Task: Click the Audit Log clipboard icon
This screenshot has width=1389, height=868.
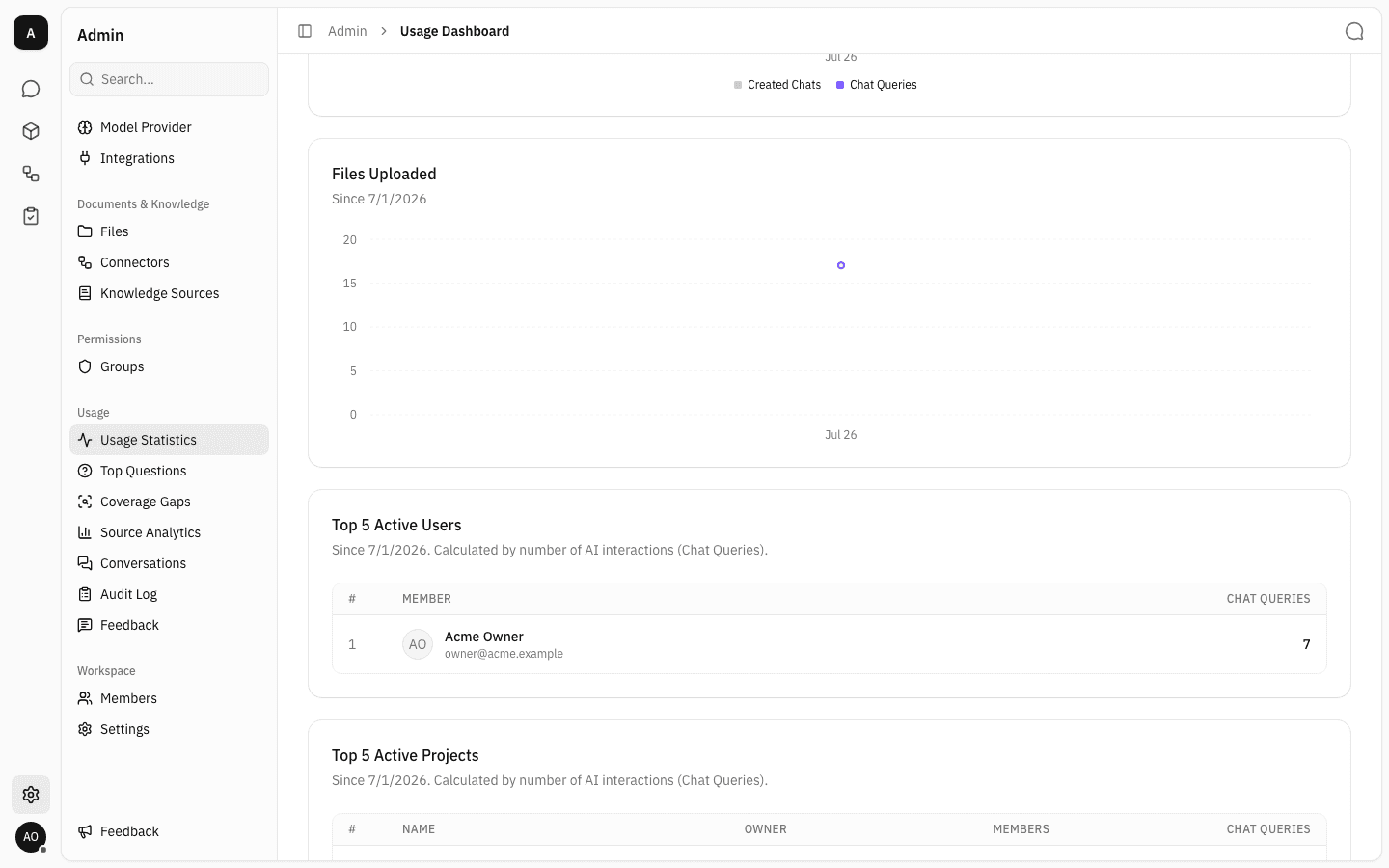Action: click(85, 594)
